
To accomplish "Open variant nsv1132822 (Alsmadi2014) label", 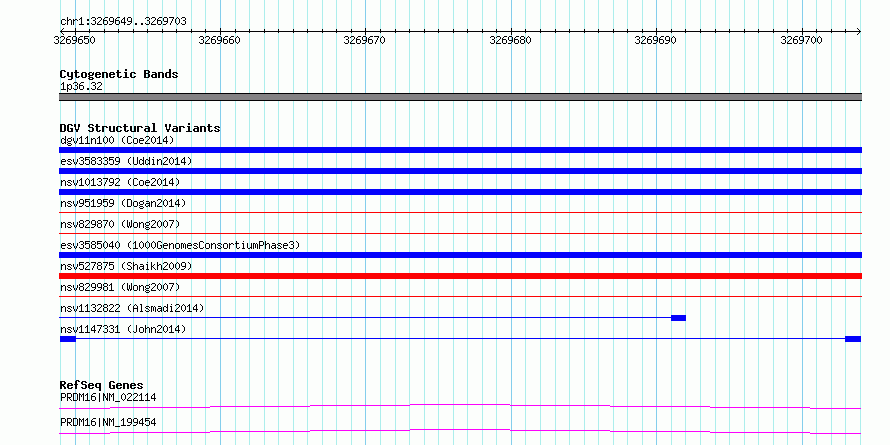I will (x=132, y=308).
